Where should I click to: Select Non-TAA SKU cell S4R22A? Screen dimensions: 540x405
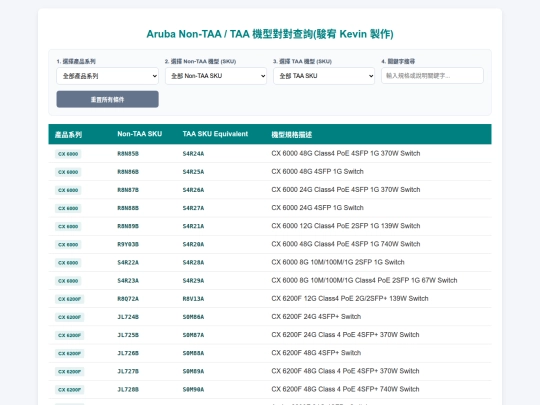coord(128,262)
